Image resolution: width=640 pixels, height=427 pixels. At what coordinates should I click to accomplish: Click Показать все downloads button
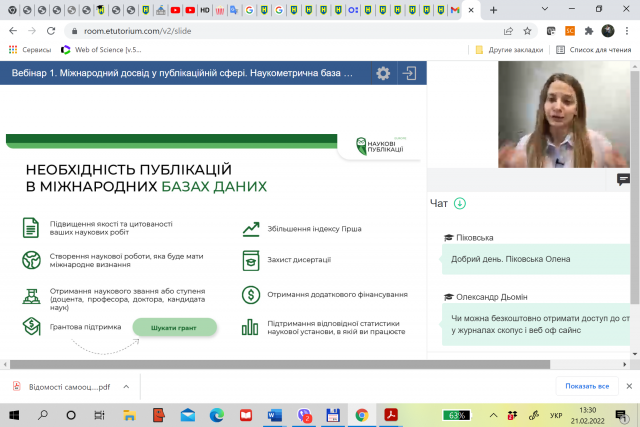click(x=586, y=386)
